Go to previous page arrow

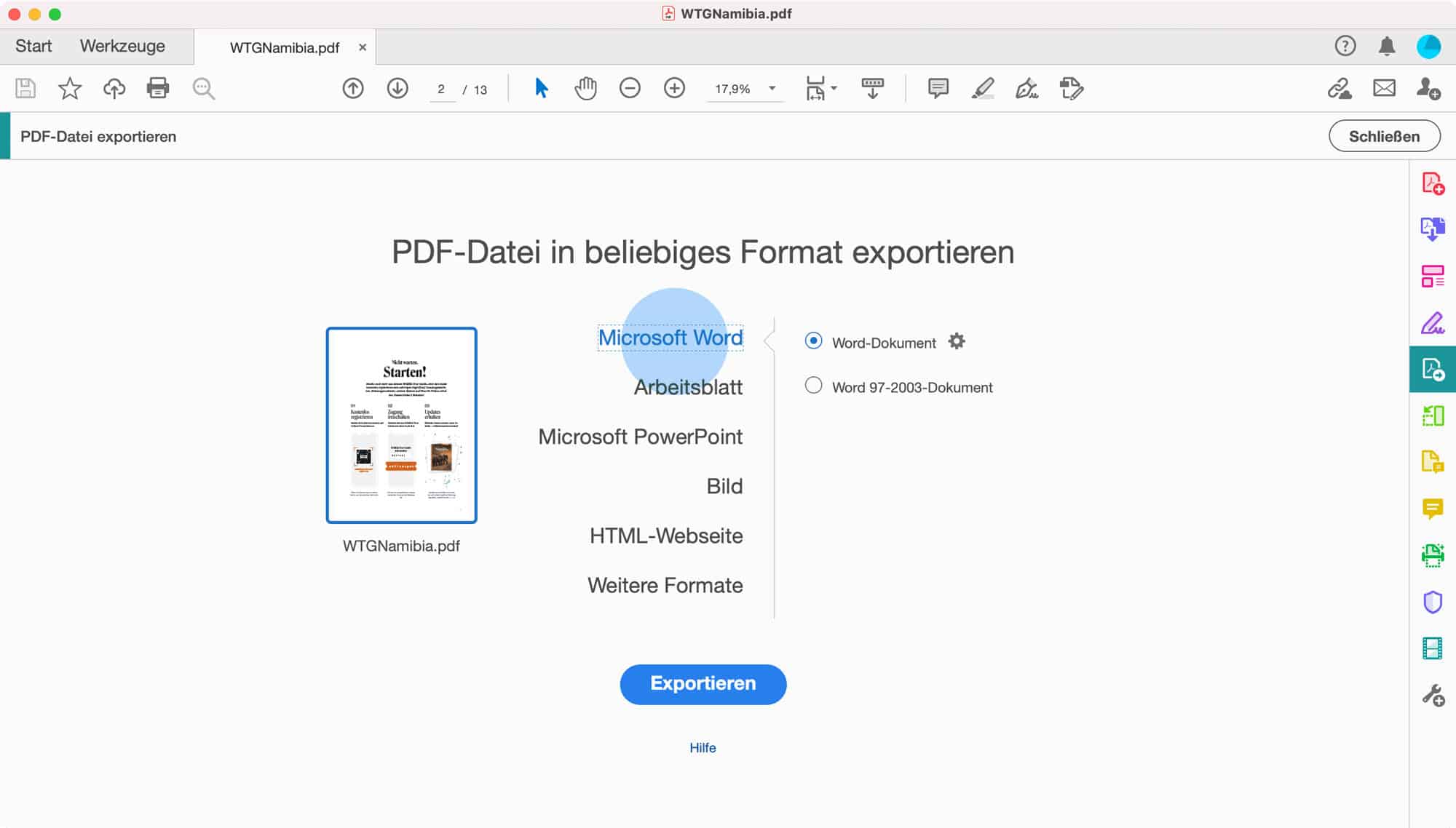click(353, 89)
